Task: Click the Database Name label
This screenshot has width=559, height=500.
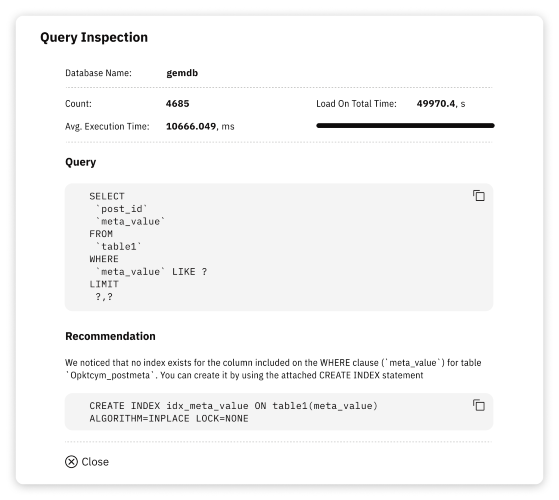Action: (x=98, y=73)
